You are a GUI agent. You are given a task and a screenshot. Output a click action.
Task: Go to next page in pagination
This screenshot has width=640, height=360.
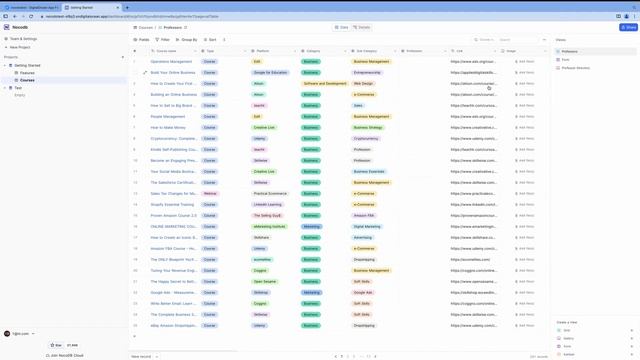pyautogui.click(x=376, y=356)
